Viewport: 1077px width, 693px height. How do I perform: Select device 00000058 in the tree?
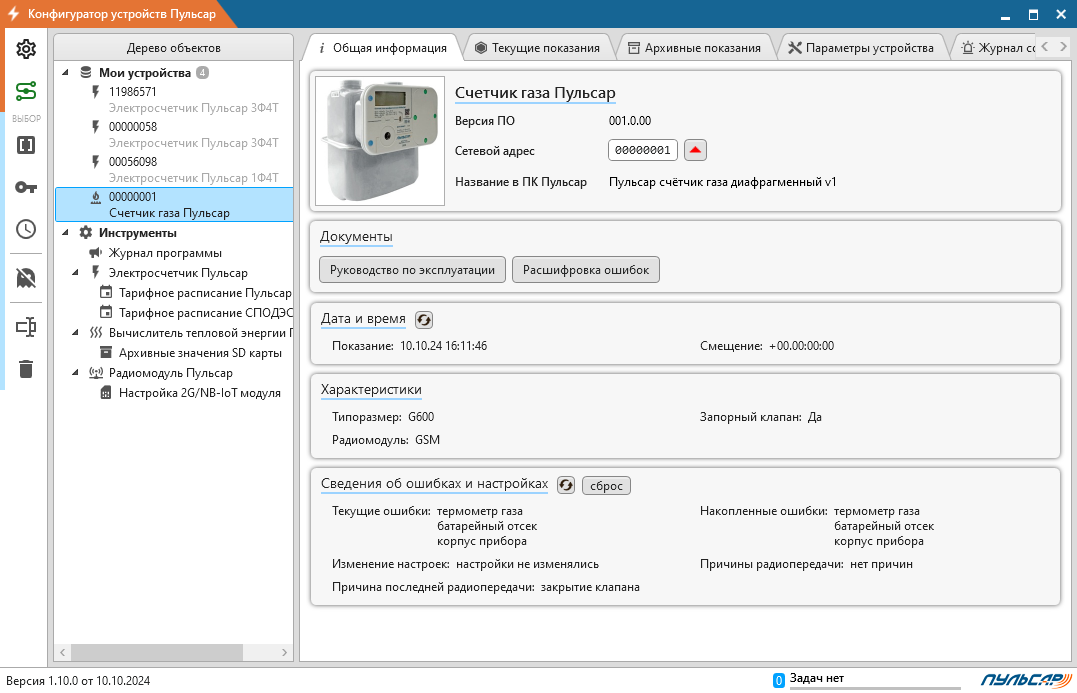(x=174, y=135)
